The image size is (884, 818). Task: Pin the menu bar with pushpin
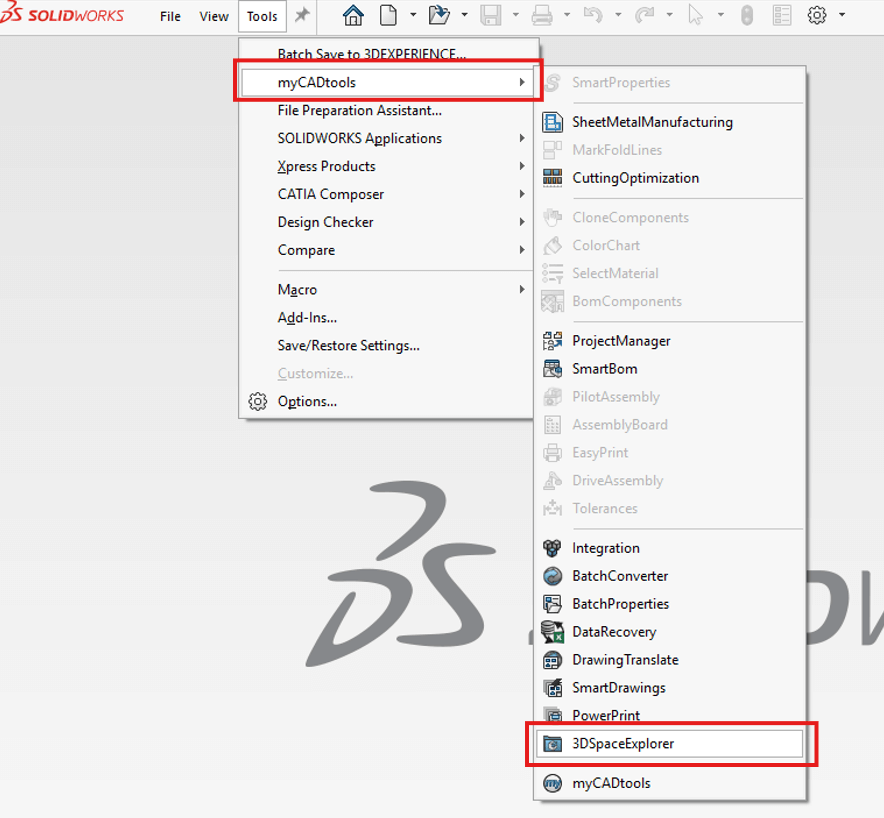(301, 15)
